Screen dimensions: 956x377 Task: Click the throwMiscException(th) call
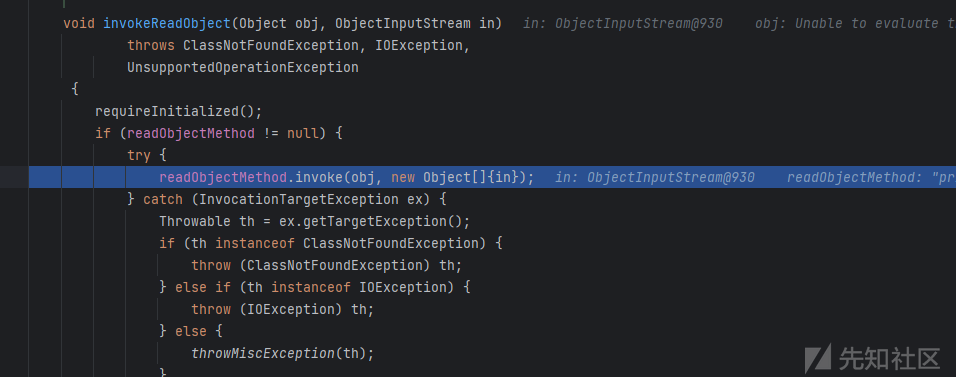click(282, 353)
